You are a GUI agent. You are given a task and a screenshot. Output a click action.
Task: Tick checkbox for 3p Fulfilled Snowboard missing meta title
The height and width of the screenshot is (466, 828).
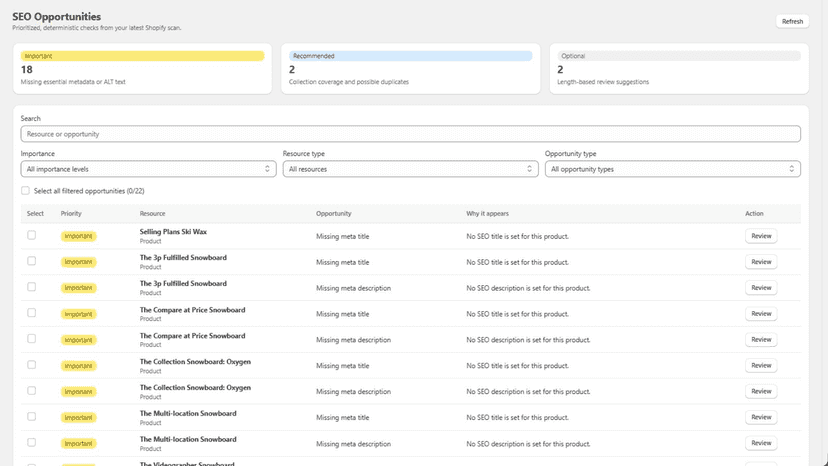(32, 261)
